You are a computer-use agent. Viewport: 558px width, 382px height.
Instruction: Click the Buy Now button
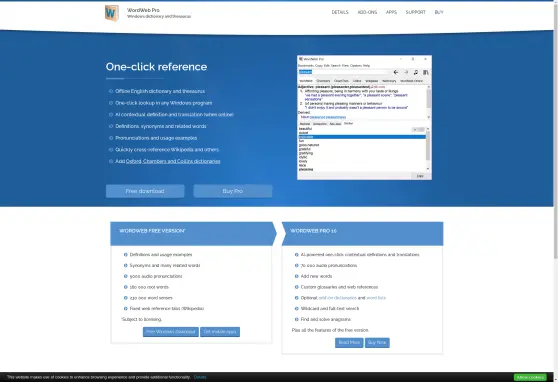[x=377, y=342]
